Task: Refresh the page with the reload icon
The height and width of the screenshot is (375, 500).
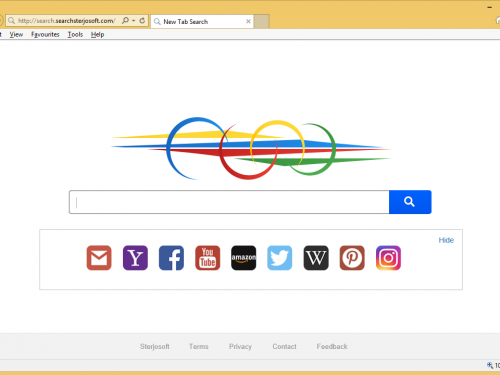Action: [x=142, y=21]
